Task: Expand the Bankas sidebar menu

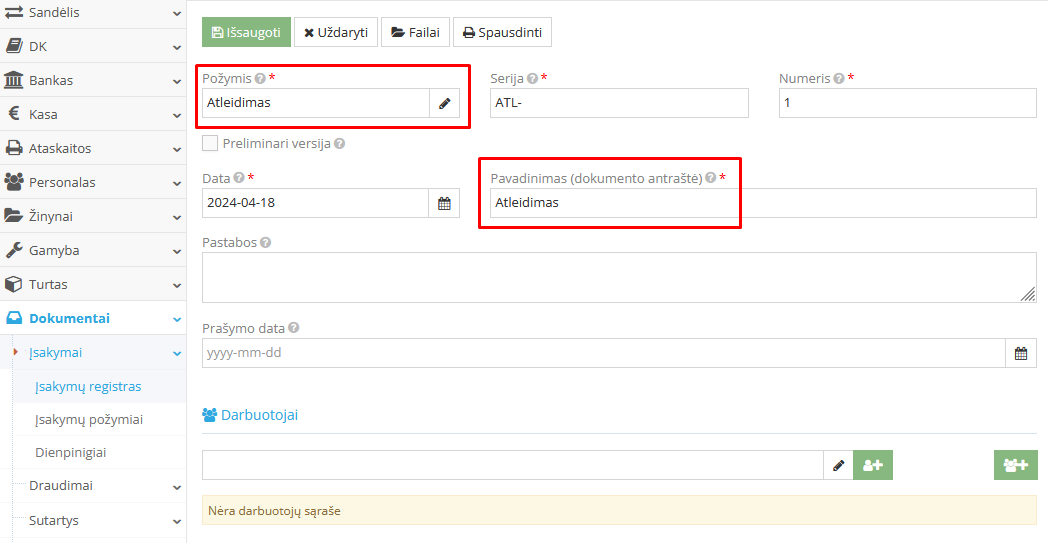Action: [x=92, y=80]
